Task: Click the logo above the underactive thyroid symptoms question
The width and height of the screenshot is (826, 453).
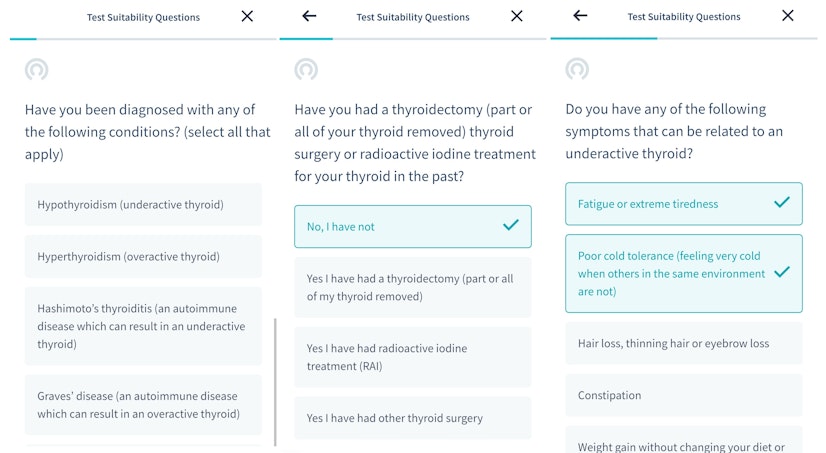Action: [577, 69]
